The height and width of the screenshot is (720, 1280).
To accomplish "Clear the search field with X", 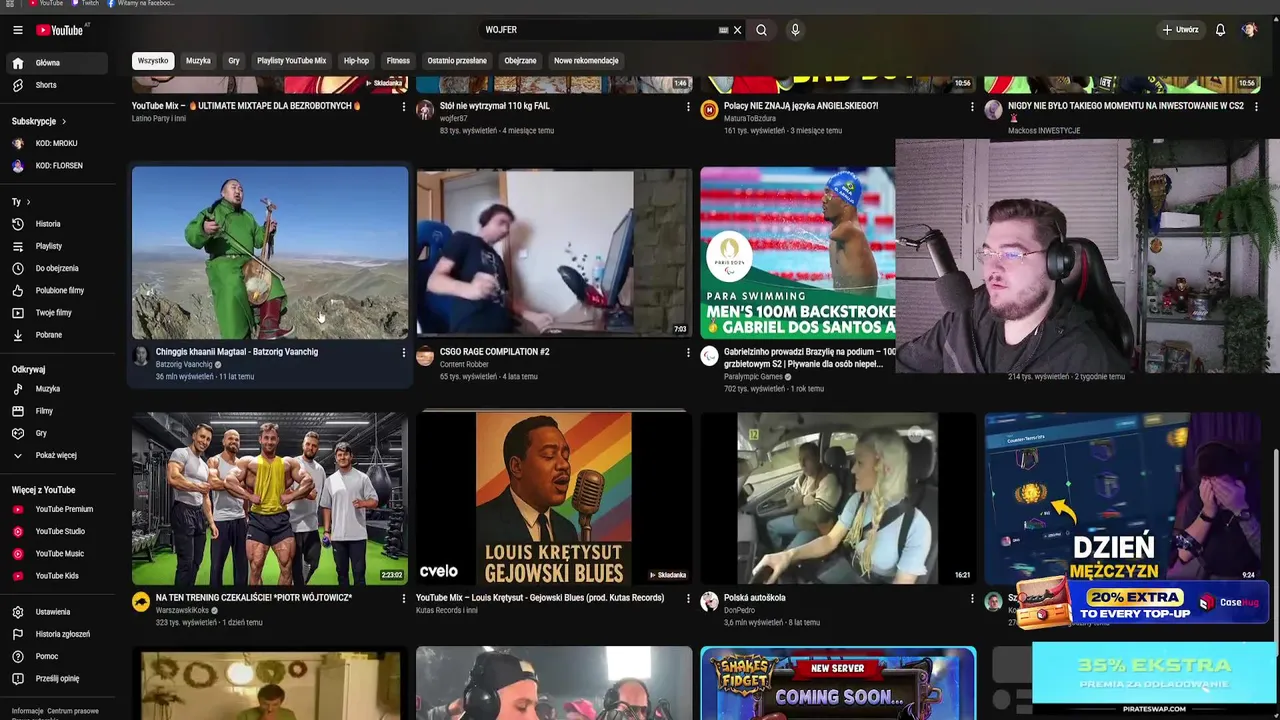I will tap(737, 30).
